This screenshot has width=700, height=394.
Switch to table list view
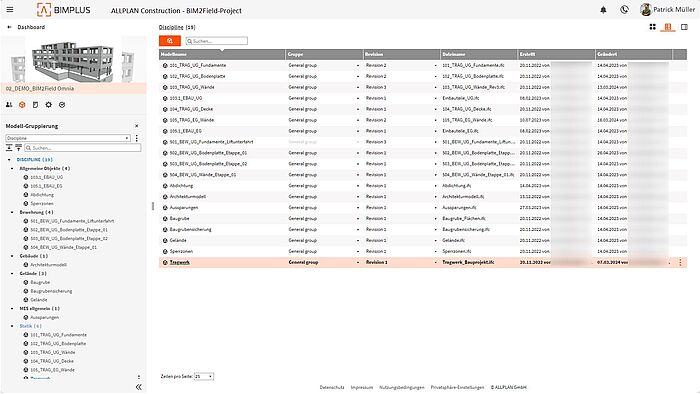668,27
